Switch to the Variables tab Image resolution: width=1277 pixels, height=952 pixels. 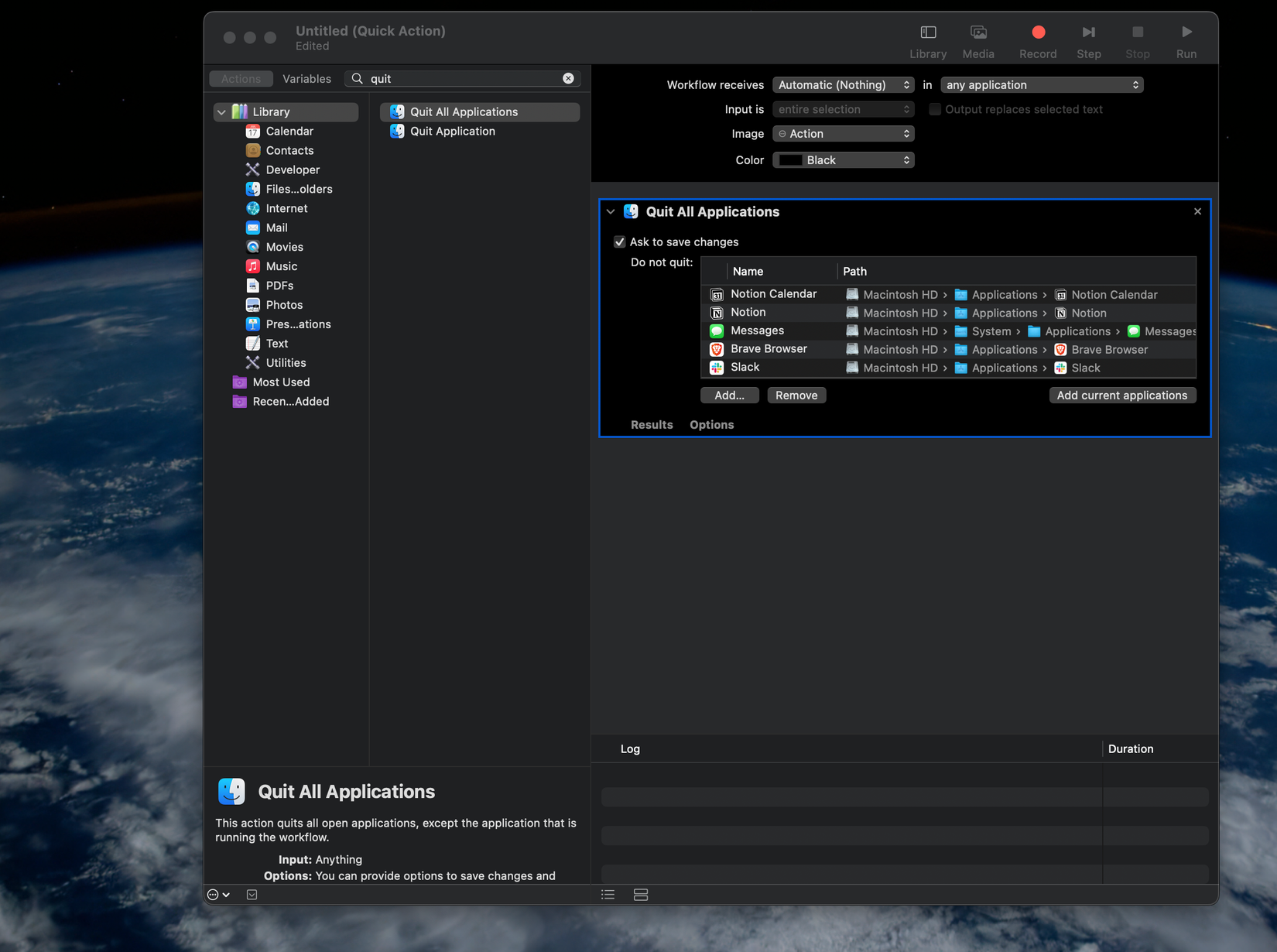[306, 78]
